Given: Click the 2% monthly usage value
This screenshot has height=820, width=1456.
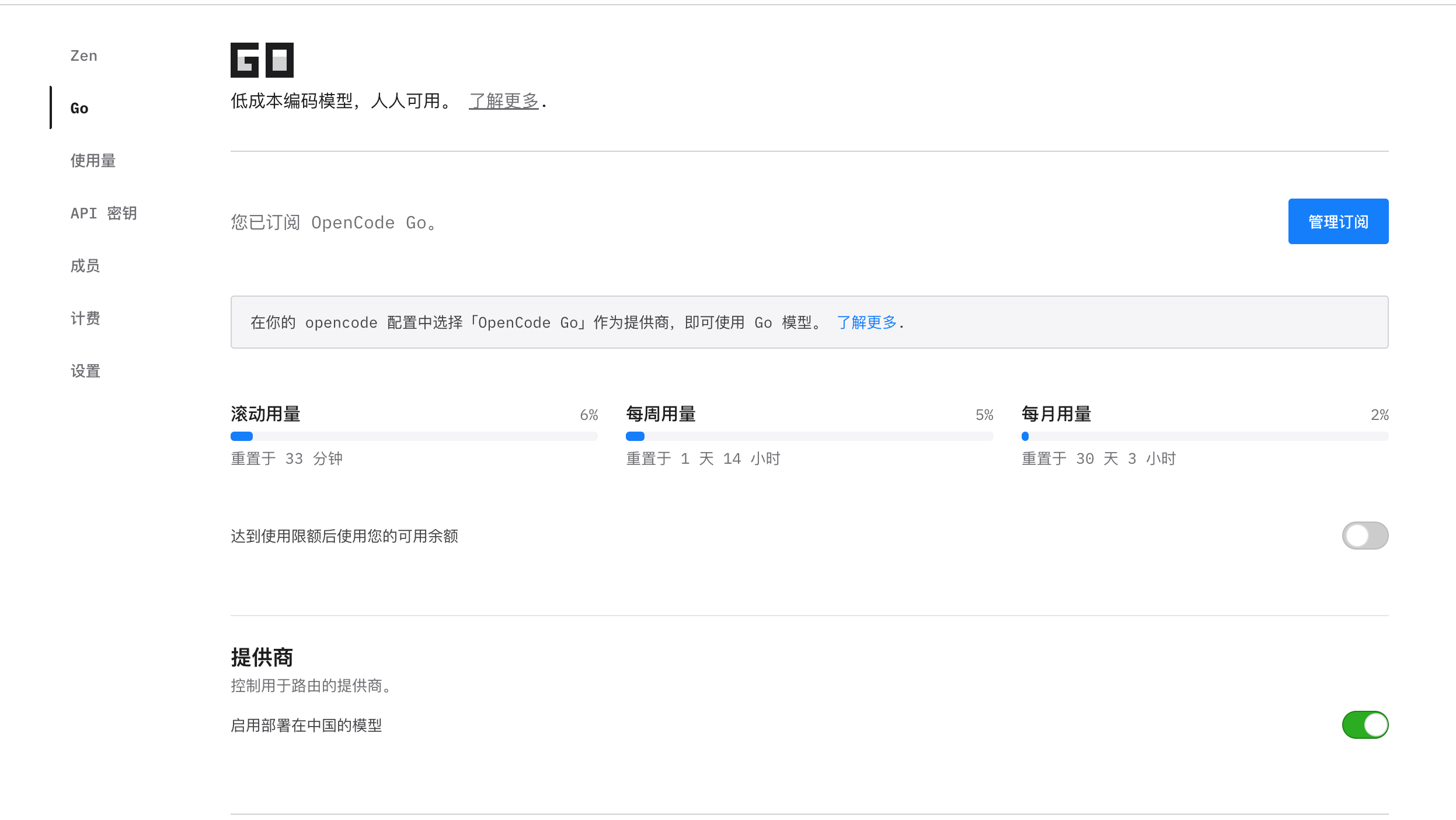Looking at the screenshot, I should click(x=1380, y=415).
